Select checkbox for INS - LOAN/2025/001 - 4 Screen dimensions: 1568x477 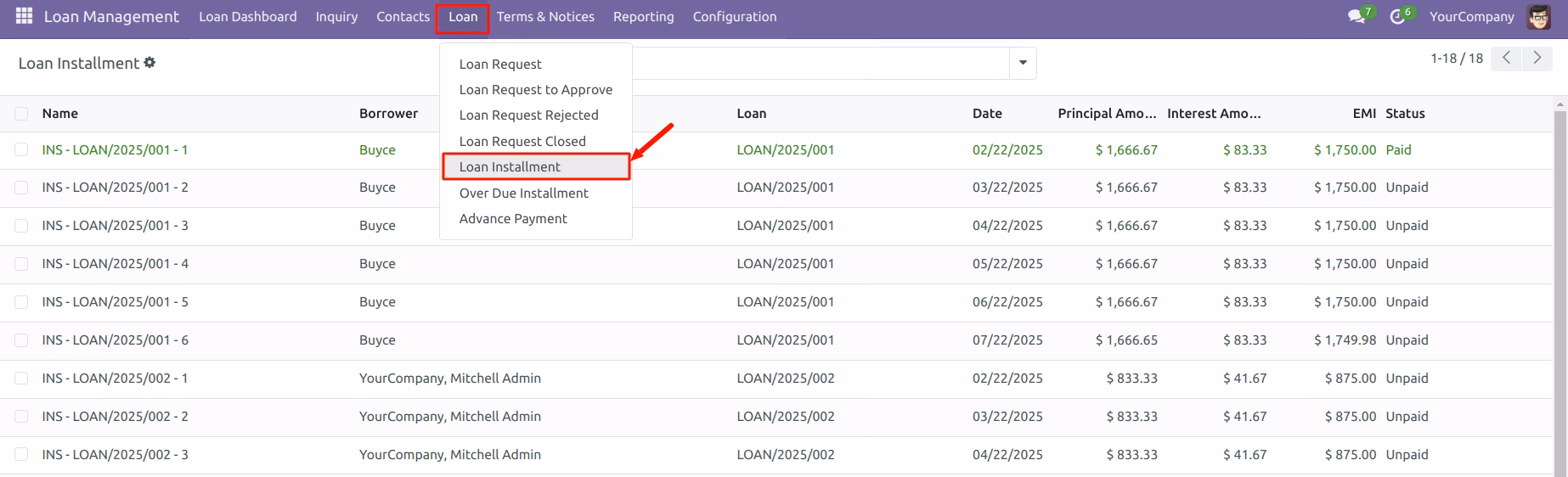coord(21,264)
